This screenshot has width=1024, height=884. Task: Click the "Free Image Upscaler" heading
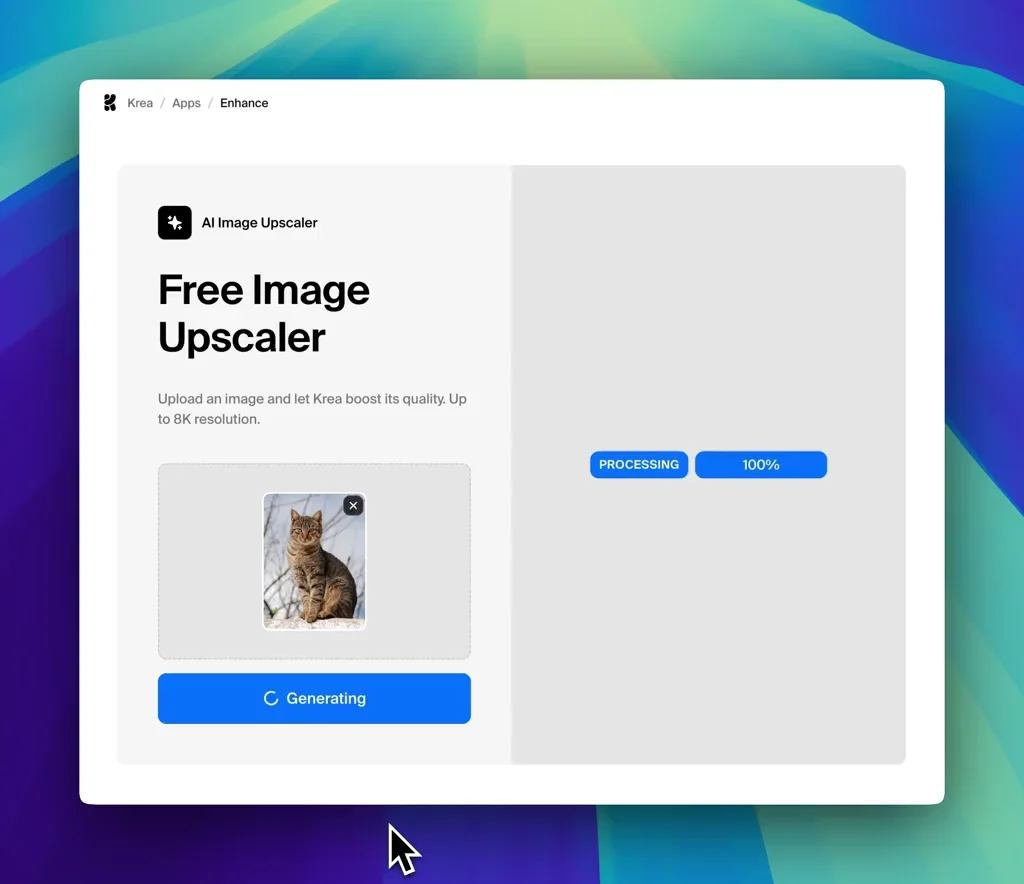[x=264, y=313]
